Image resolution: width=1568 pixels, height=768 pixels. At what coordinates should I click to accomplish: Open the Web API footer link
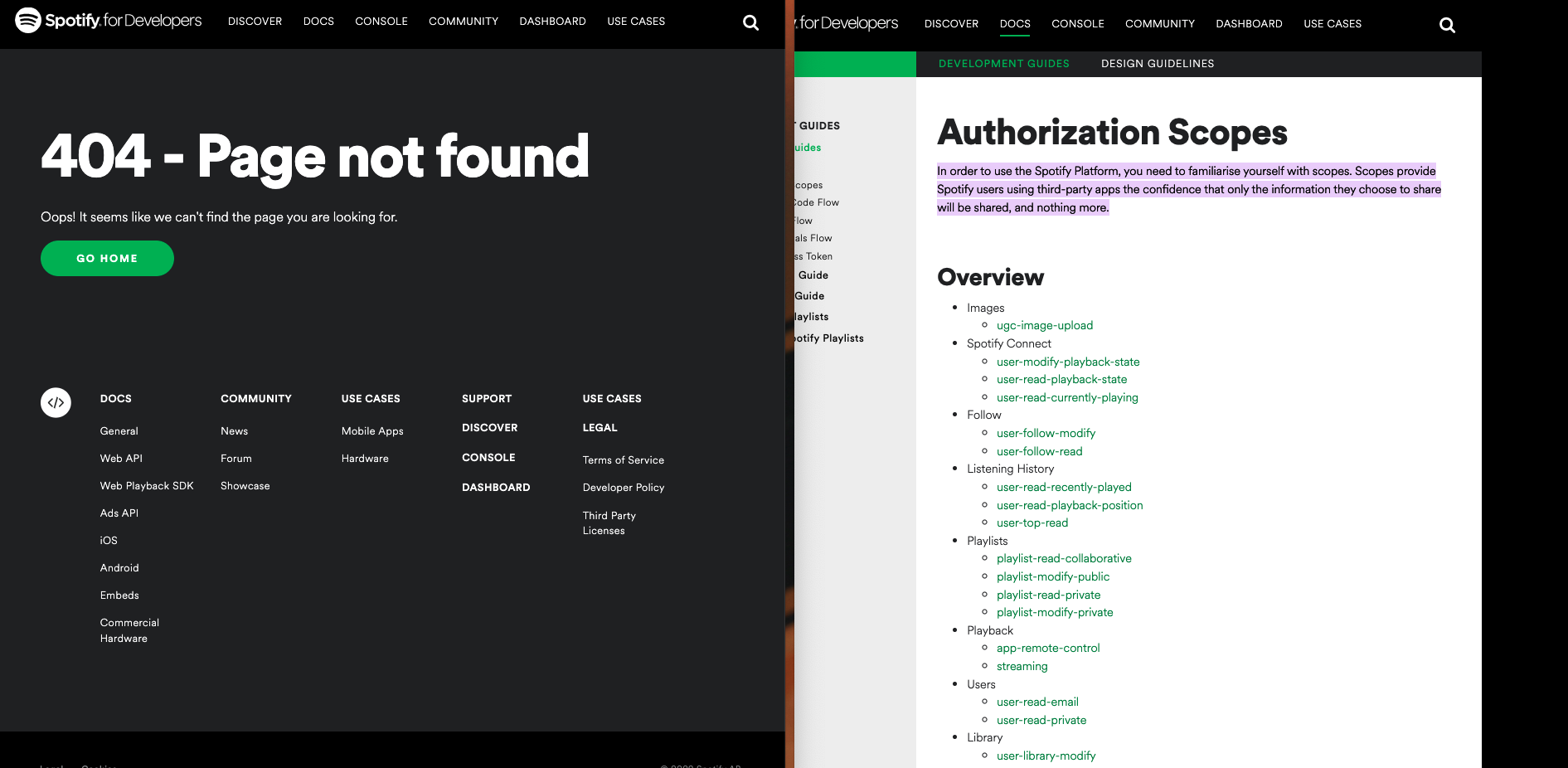click(x=121, y=459)
